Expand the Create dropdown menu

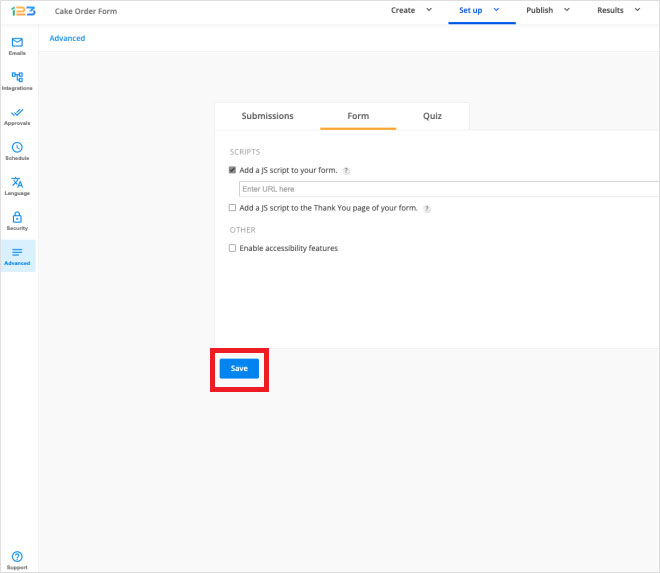(411, 11)
